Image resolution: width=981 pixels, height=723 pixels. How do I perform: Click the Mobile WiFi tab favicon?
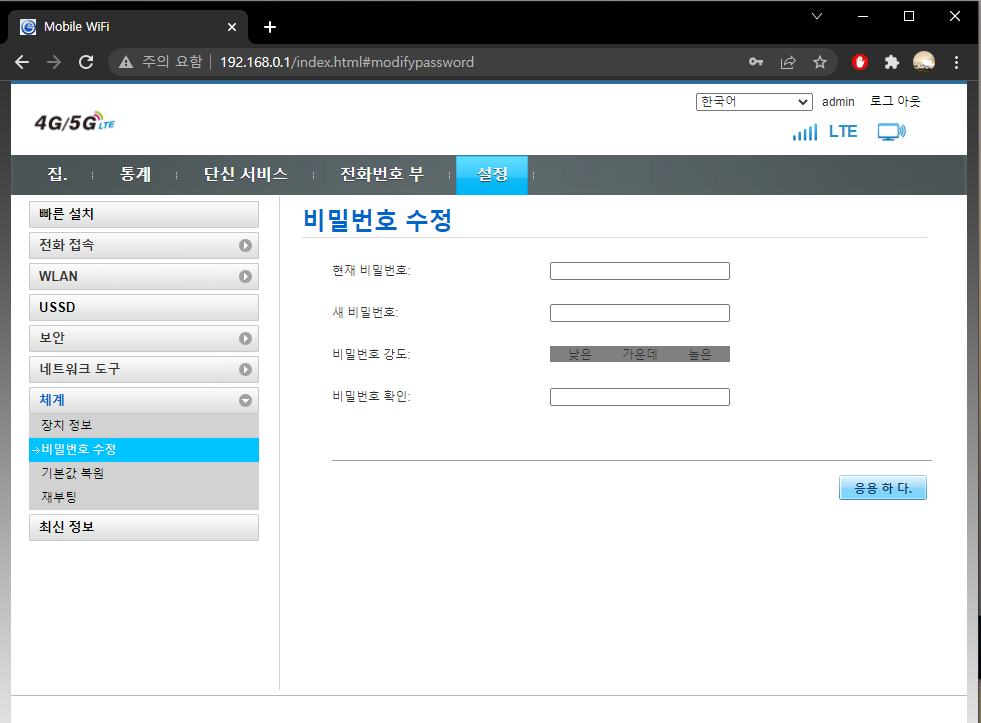click(x=28, y=27)
